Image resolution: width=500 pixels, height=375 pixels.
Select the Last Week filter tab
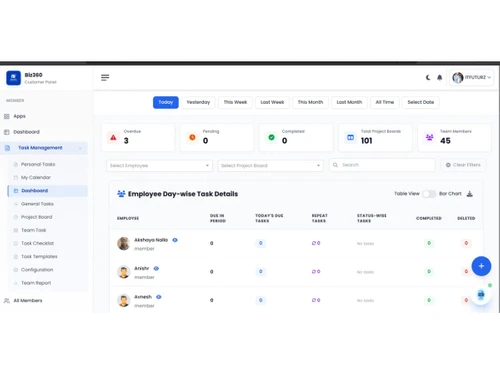click(x=272, y=102)
